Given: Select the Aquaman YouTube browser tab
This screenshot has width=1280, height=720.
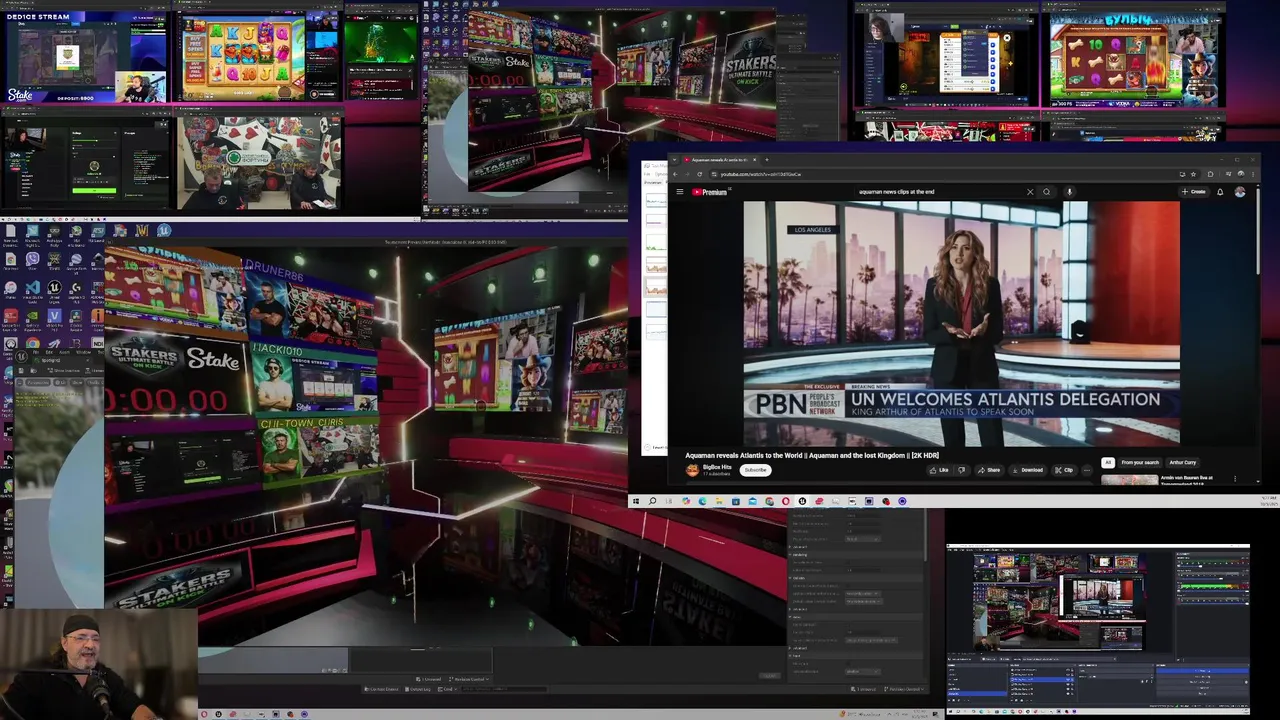Looking at the screenshot, I should 720,159.
